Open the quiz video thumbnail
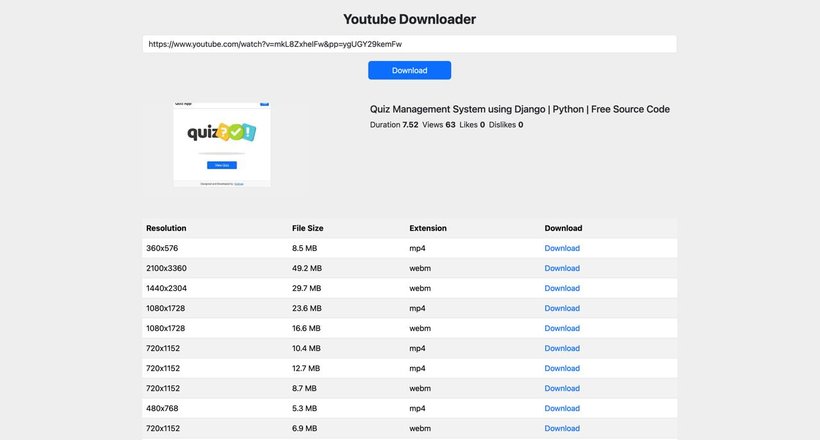Image resolution: width=820 pixels, height=440 pixels. click(222, 144)
